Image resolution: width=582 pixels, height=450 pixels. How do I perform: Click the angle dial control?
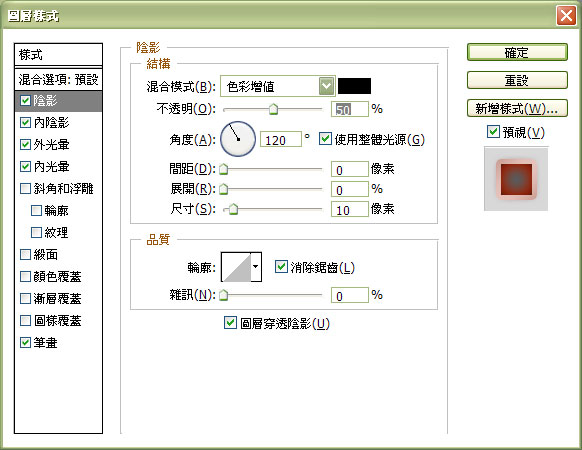[238, 139]
